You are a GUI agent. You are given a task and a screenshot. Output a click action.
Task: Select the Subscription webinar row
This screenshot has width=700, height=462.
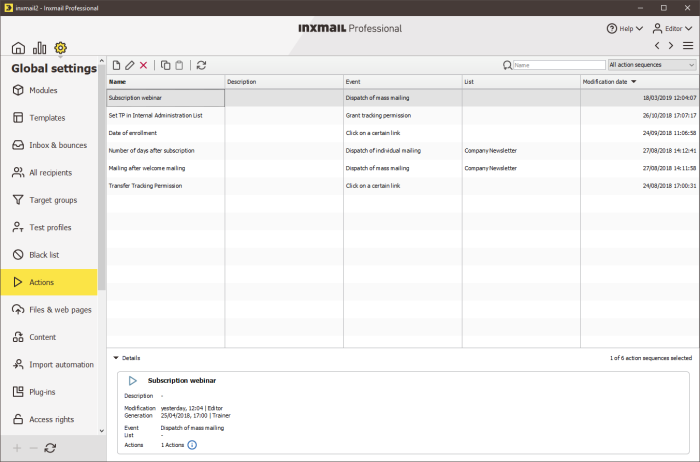(402, 98)
